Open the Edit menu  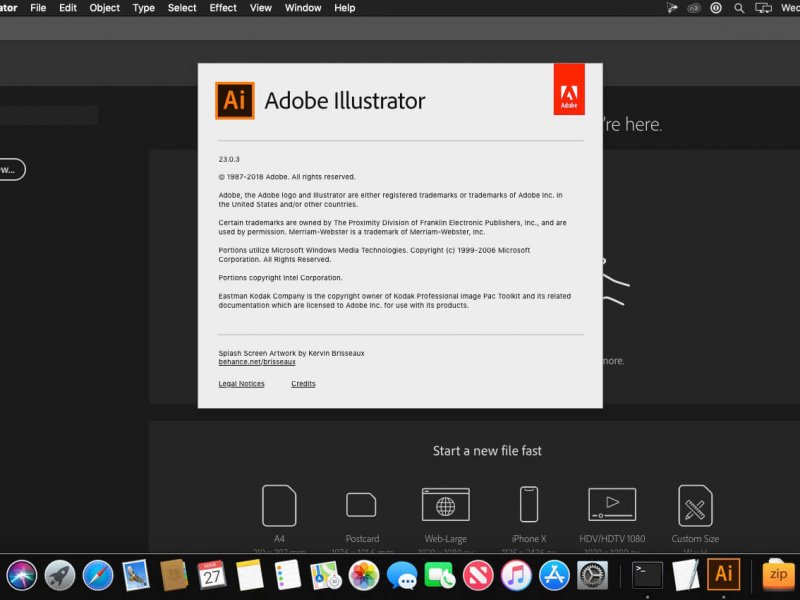point(67,8)
